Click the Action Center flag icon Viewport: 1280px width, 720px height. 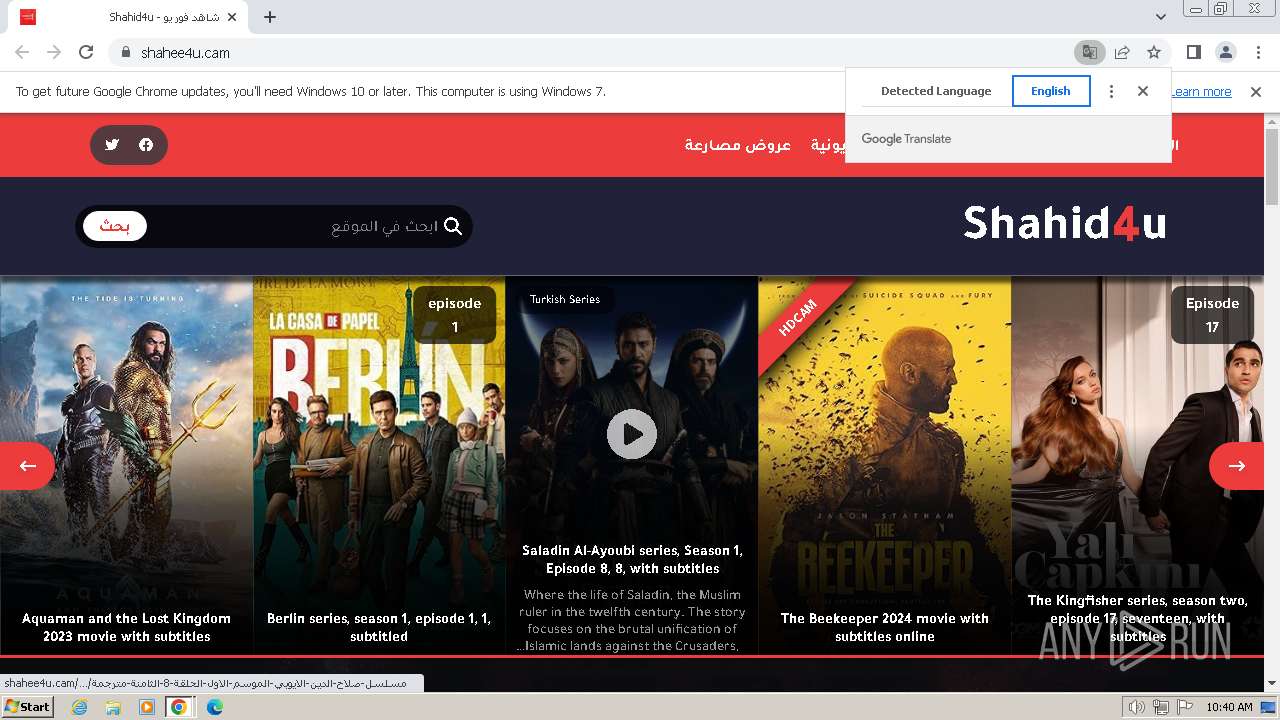tap(1185, 707)
